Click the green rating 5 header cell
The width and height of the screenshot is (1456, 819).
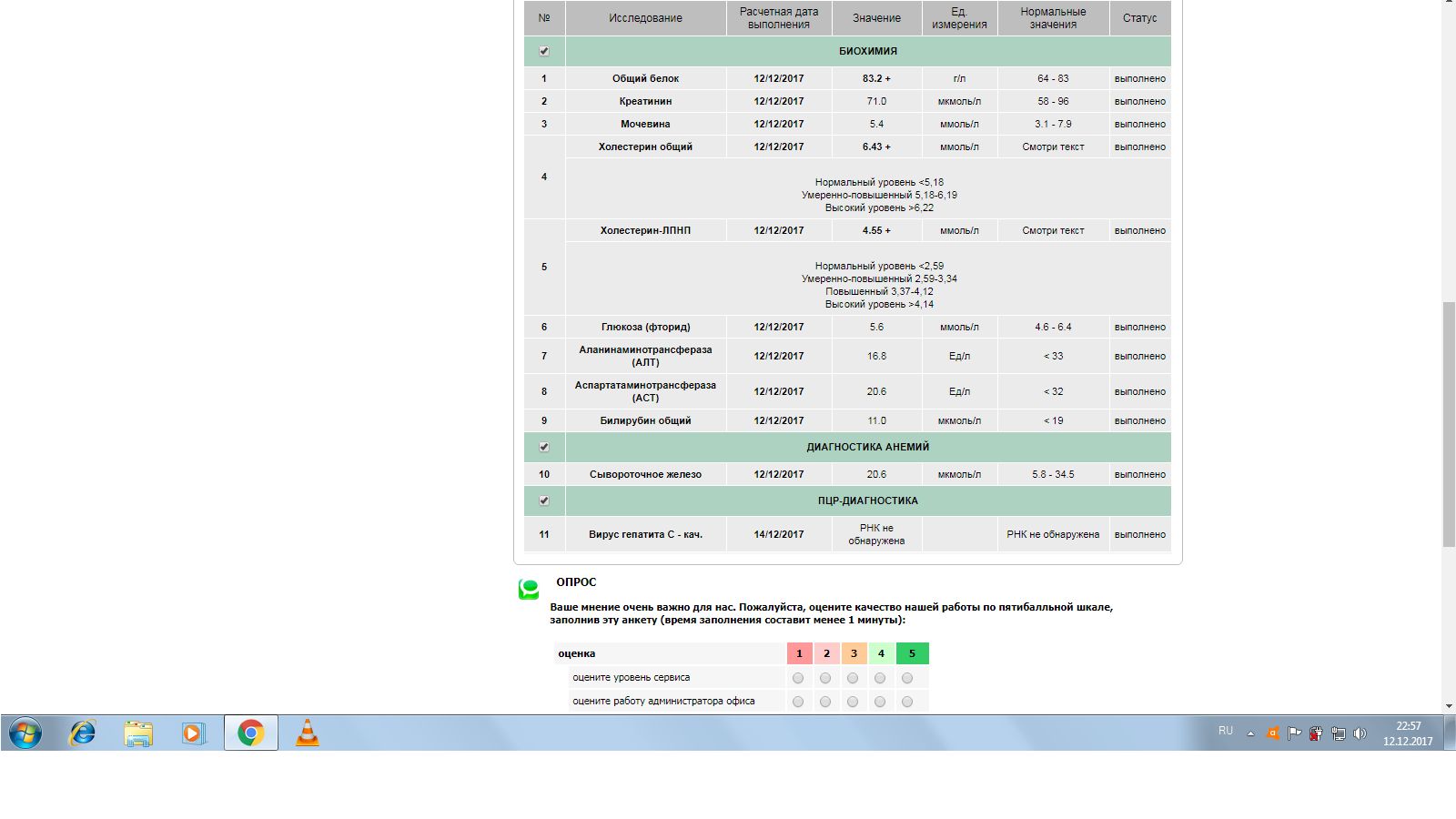tap(912, 653)
